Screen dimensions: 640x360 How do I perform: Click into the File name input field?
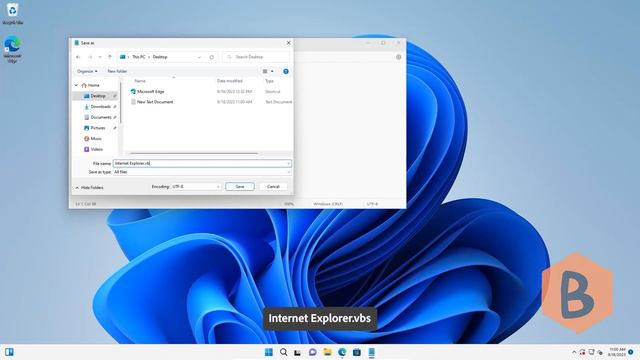pos(199,163)
